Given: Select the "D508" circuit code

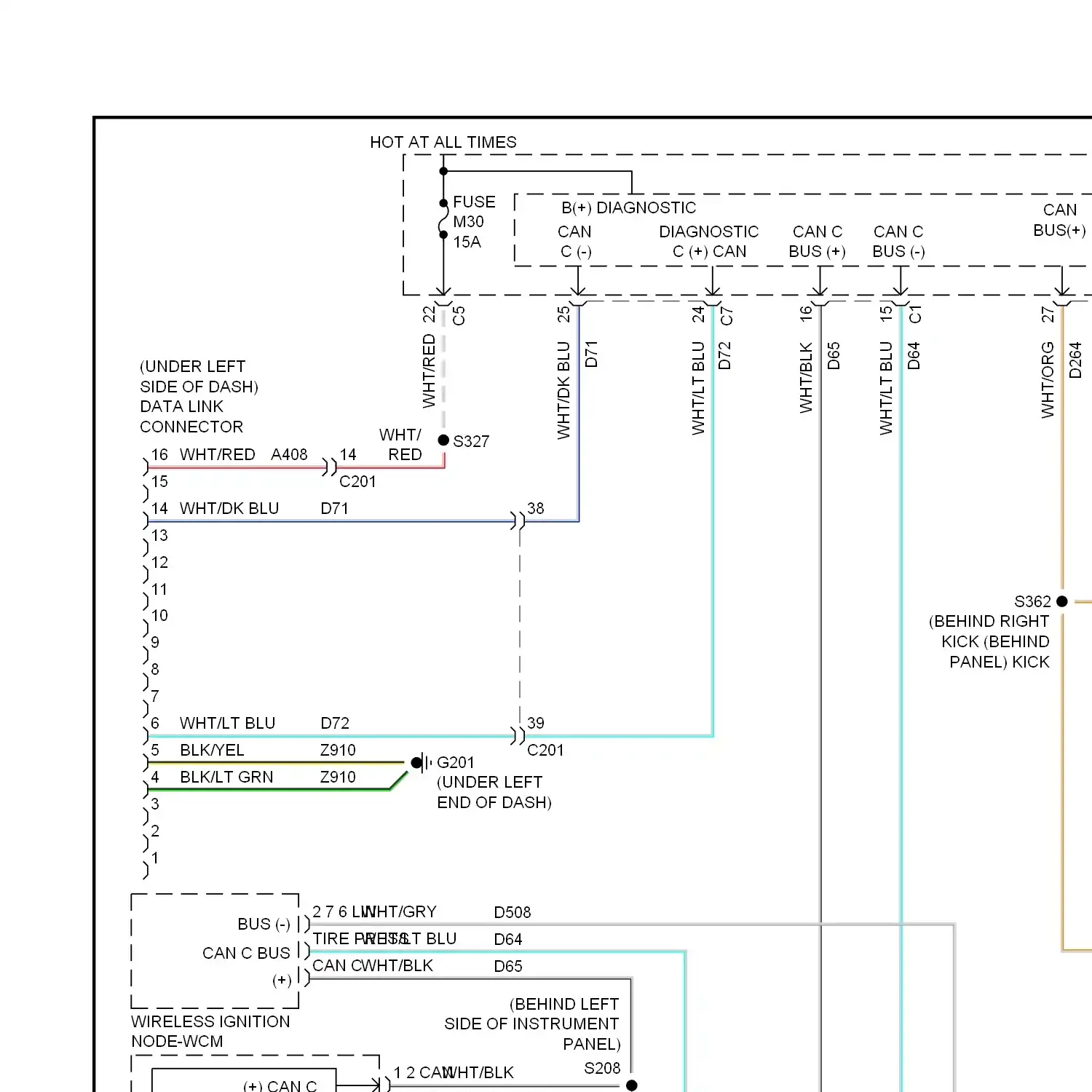Looking at the screenshot, I should [x=513, y=912].
